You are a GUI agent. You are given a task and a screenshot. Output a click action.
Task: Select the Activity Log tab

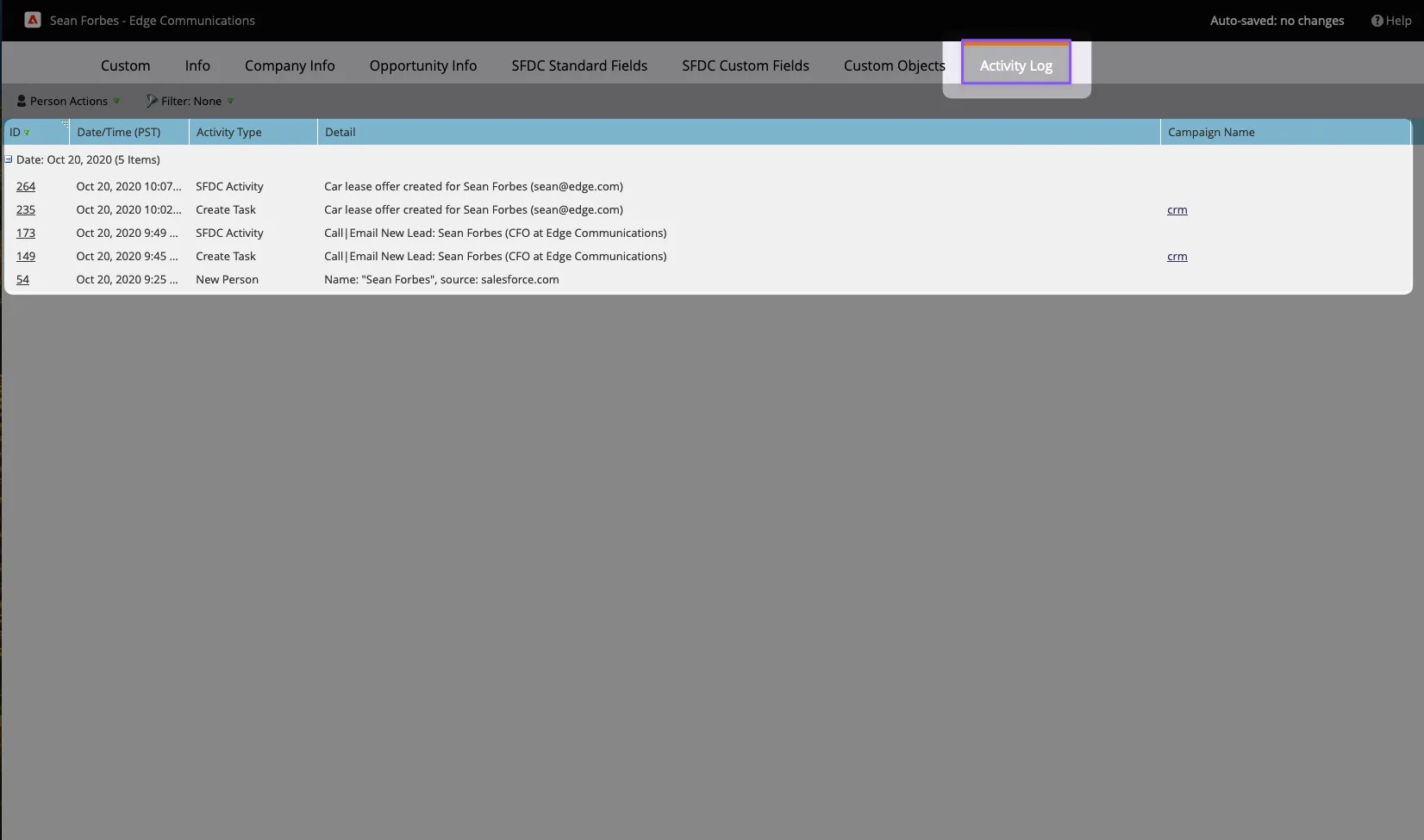[1016, 65]
